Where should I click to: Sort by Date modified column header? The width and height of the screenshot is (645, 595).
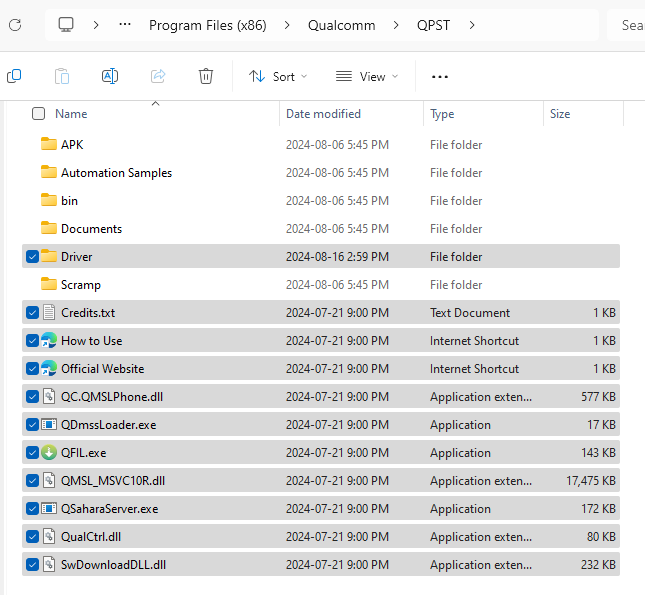(x=323, y=114)
